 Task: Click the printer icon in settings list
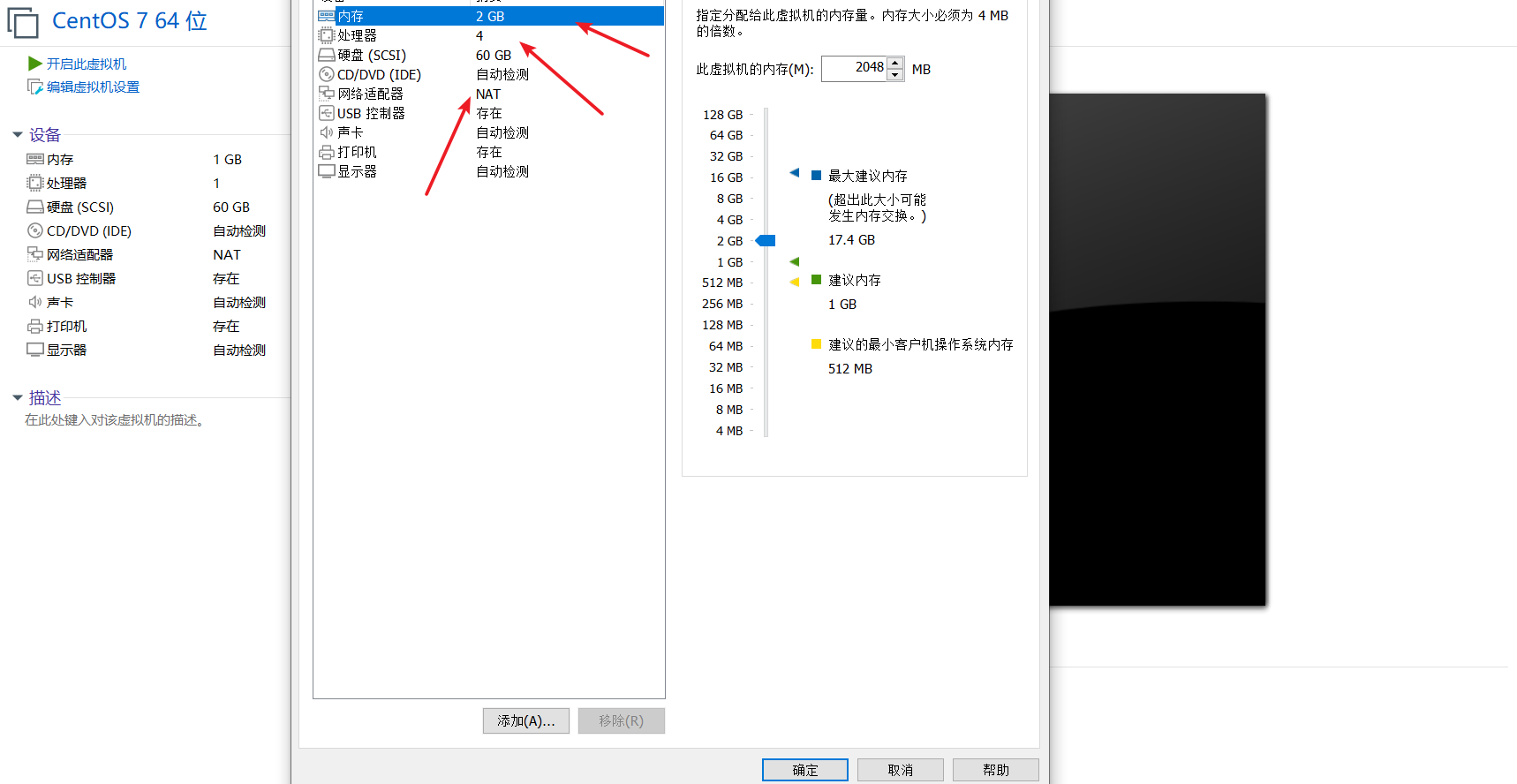(327, 152)
